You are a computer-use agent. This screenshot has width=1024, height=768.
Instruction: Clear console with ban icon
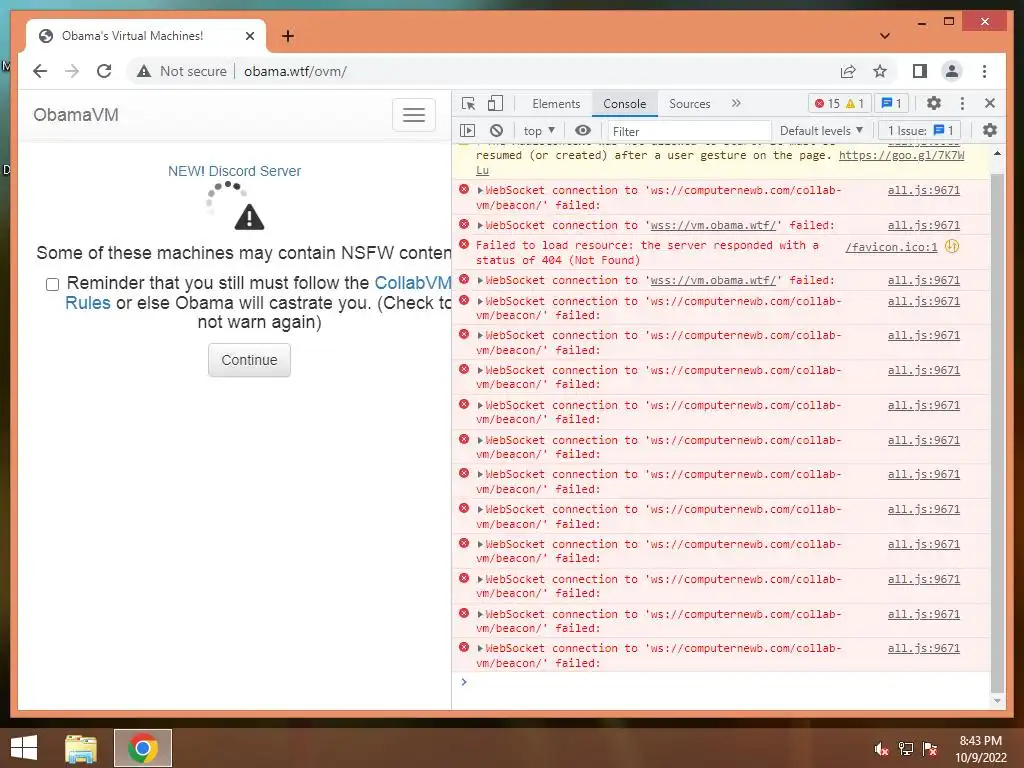coord(496,131)
